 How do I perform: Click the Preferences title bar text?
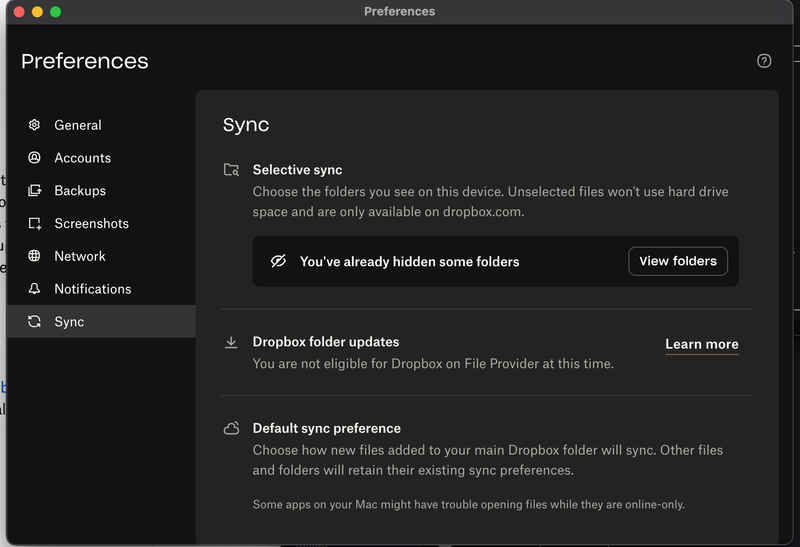(x=399, y=12)
